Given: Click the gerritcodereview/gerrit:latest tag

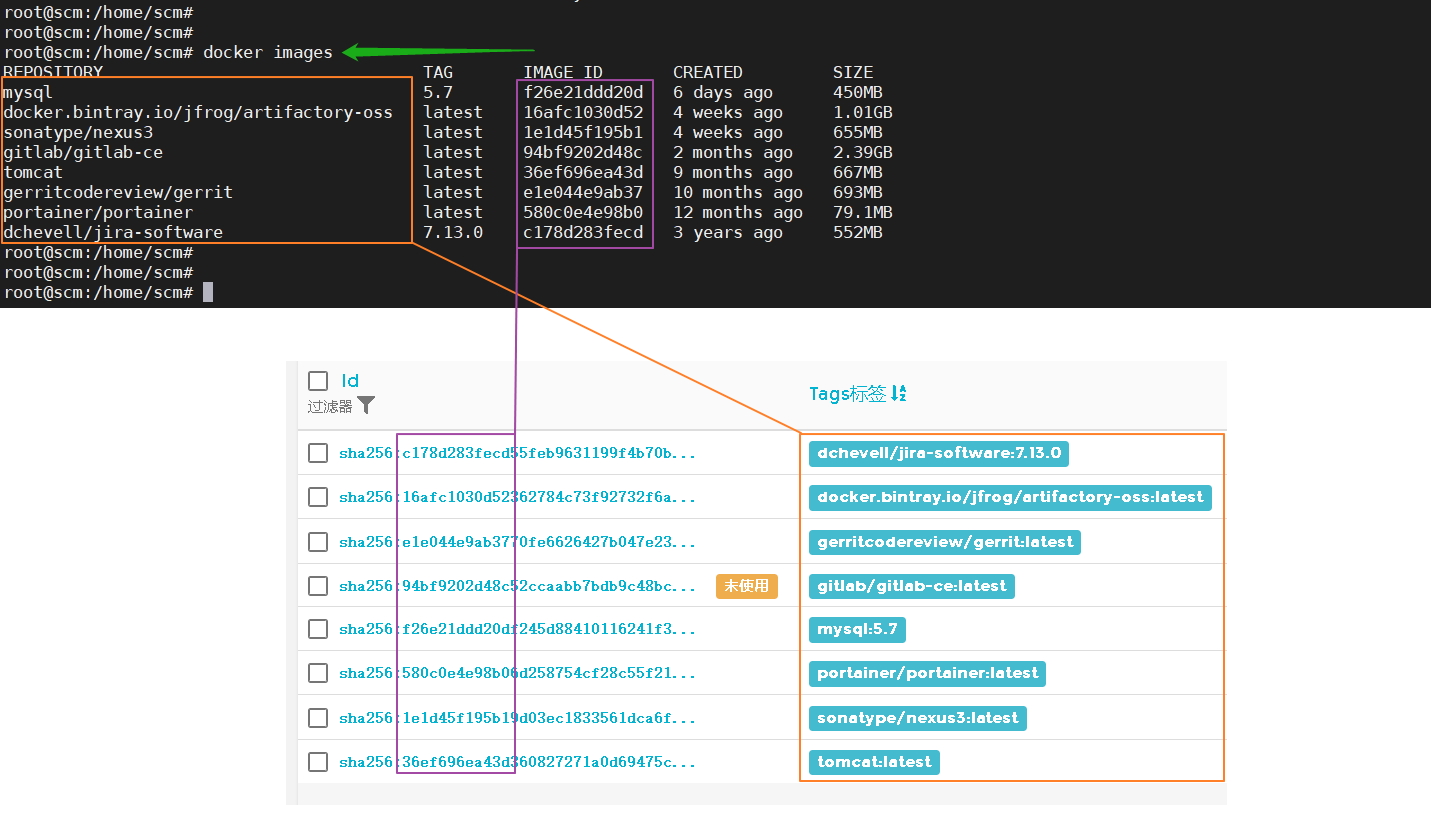Looking at the screenshot, I should pos(945,542).
